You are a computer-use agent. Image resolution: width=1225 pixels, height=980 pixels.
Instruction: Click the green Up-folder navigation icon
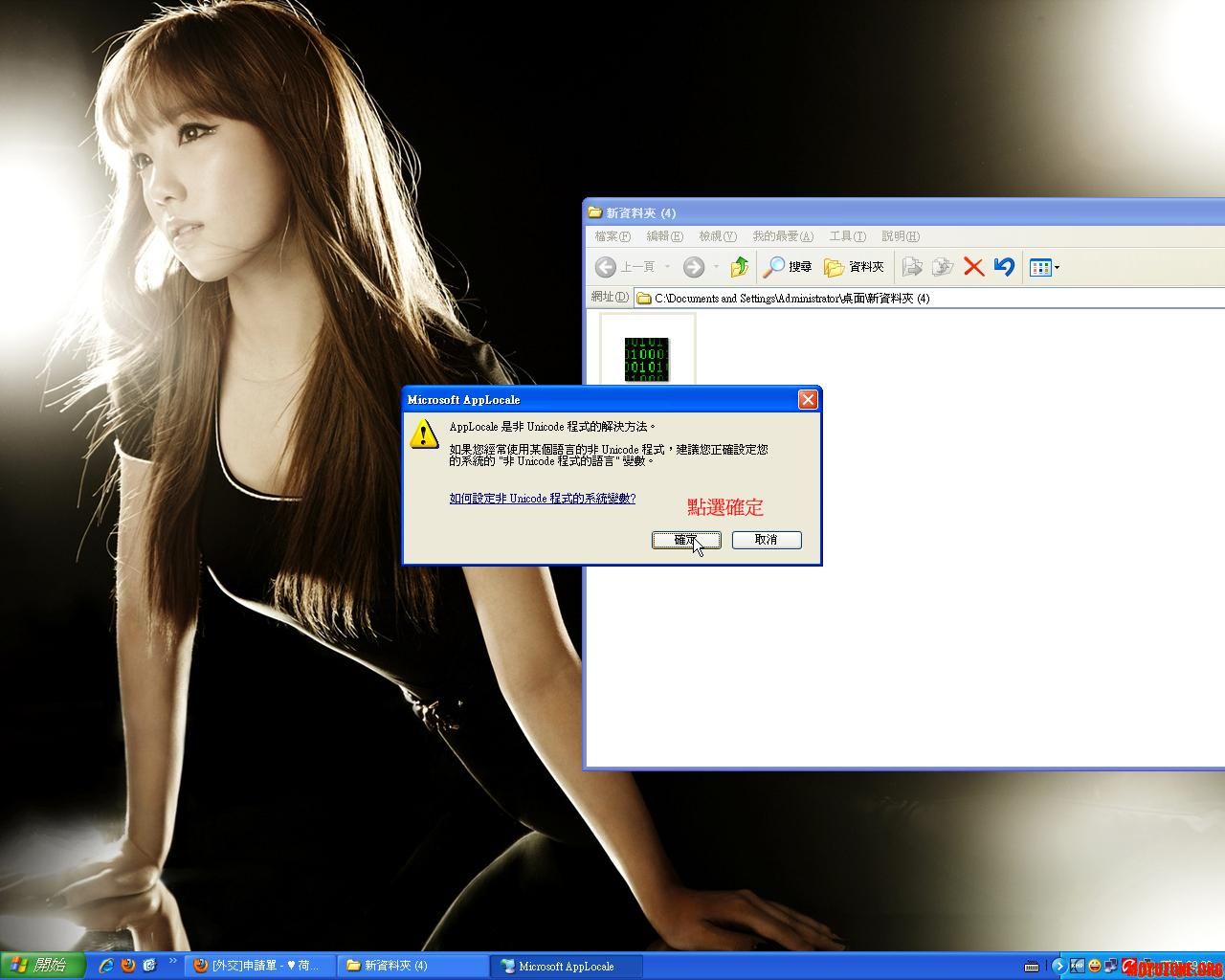pos(739,267)
